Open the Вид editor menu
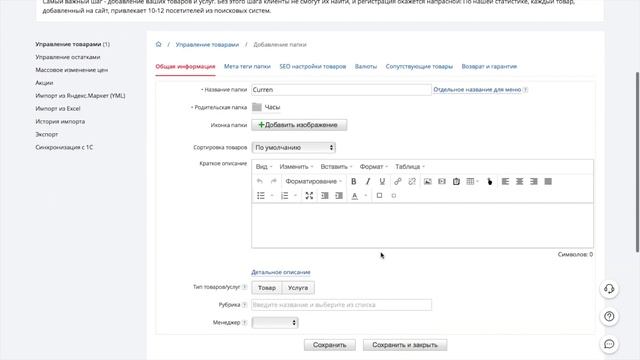This screenshot has height=360, width=640. [264, 167]
